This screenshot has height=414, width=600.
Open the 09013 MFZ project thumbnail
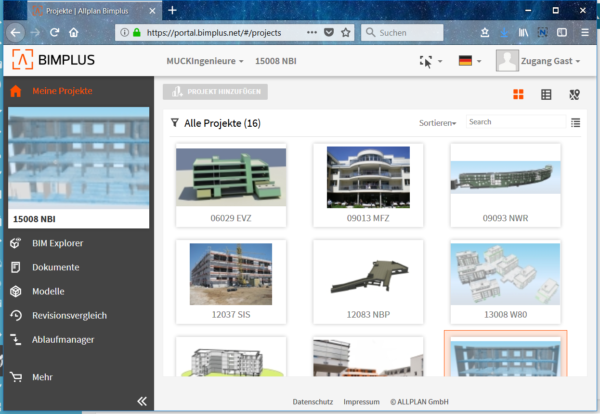point(367,177)
